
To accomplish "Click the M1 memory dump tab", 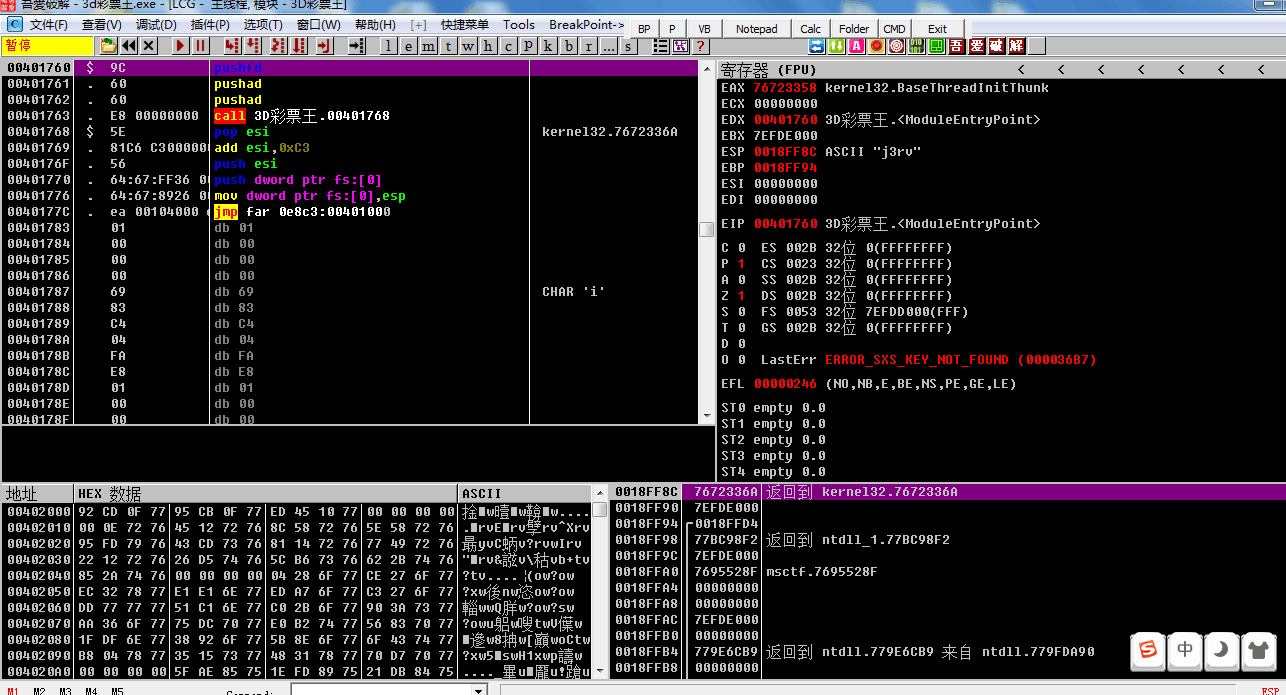I will pos(13,691).
